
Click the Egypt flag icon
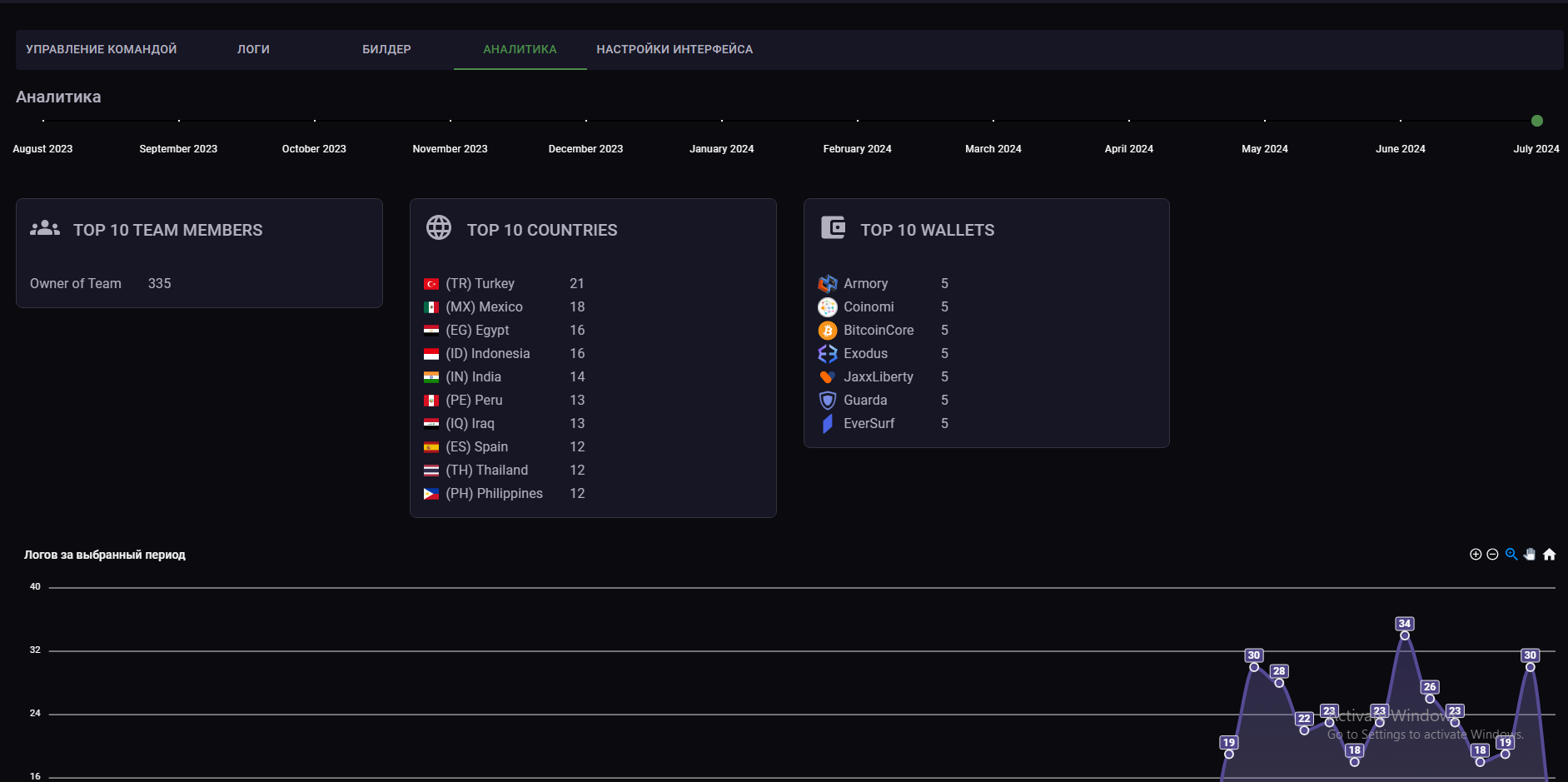pyautogui.click(x=431, y=331)
